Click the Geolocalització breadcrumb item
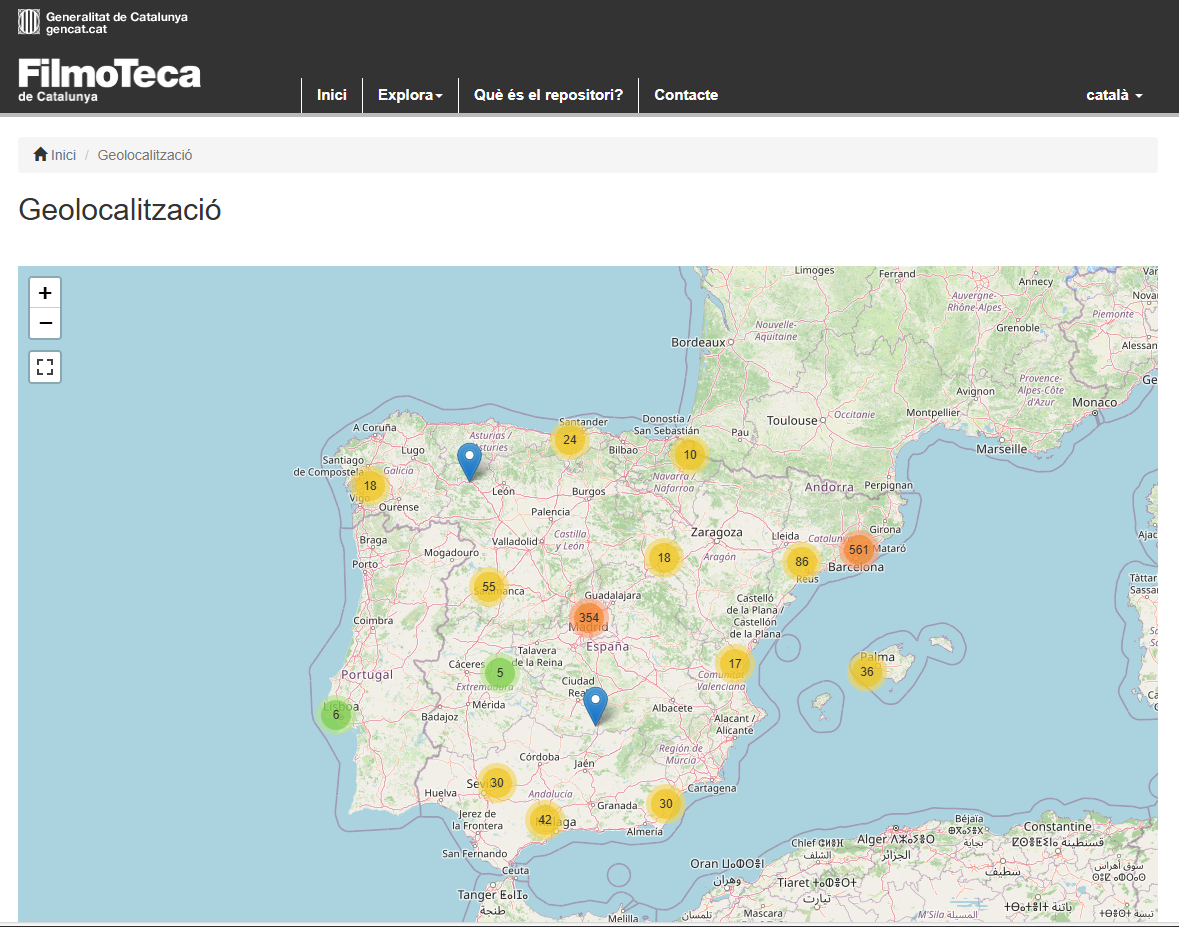The height and width of the screenshot is (927, 1179). tap(145, 155)
